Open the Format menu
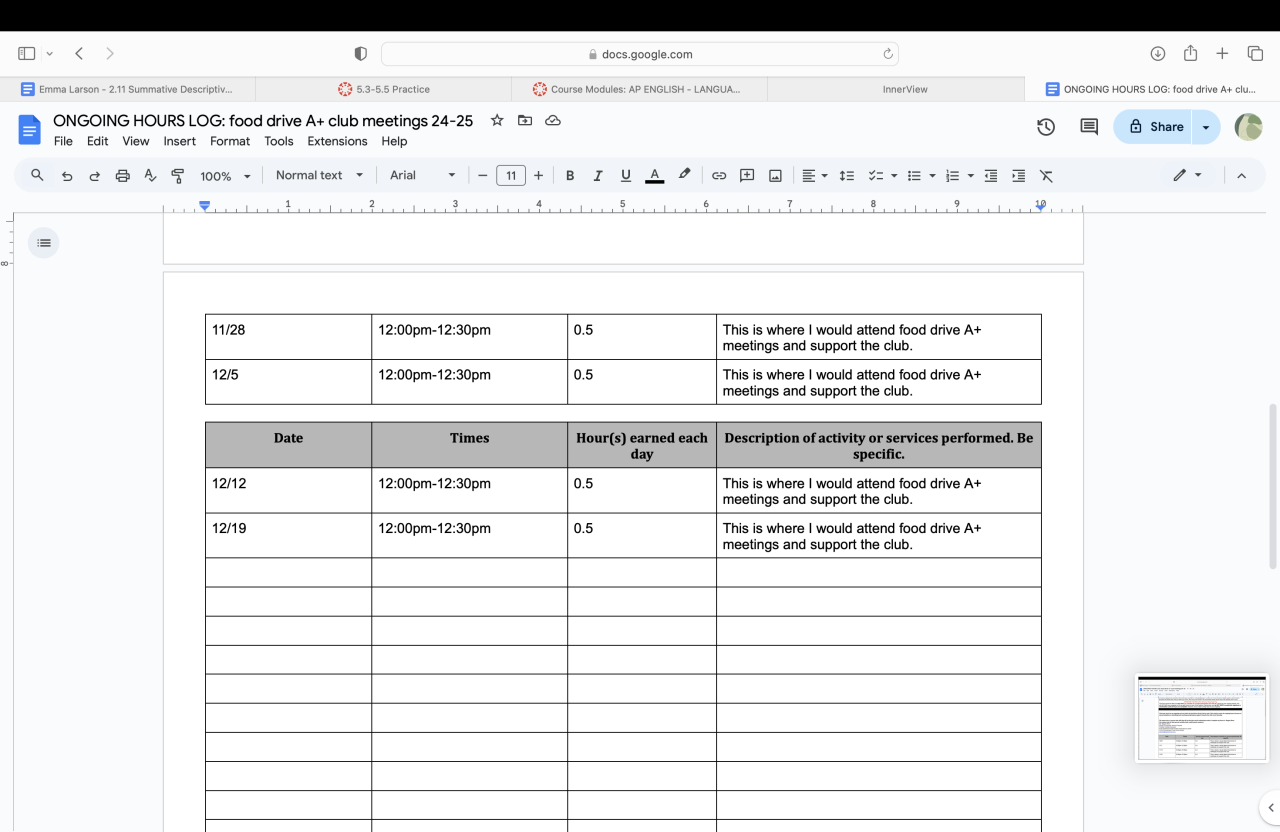This screenshot has height=832, width=1280. point(230,141)
